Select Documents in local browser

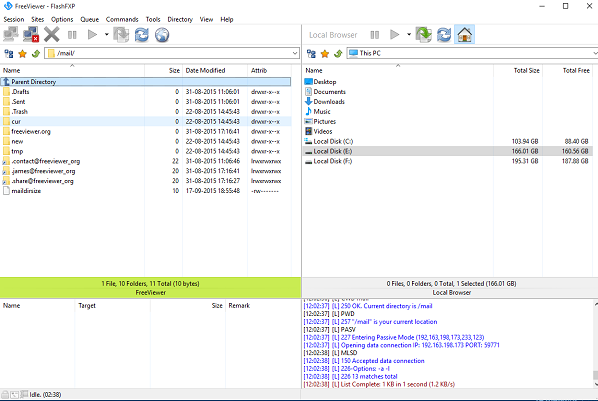pos(448,92)
